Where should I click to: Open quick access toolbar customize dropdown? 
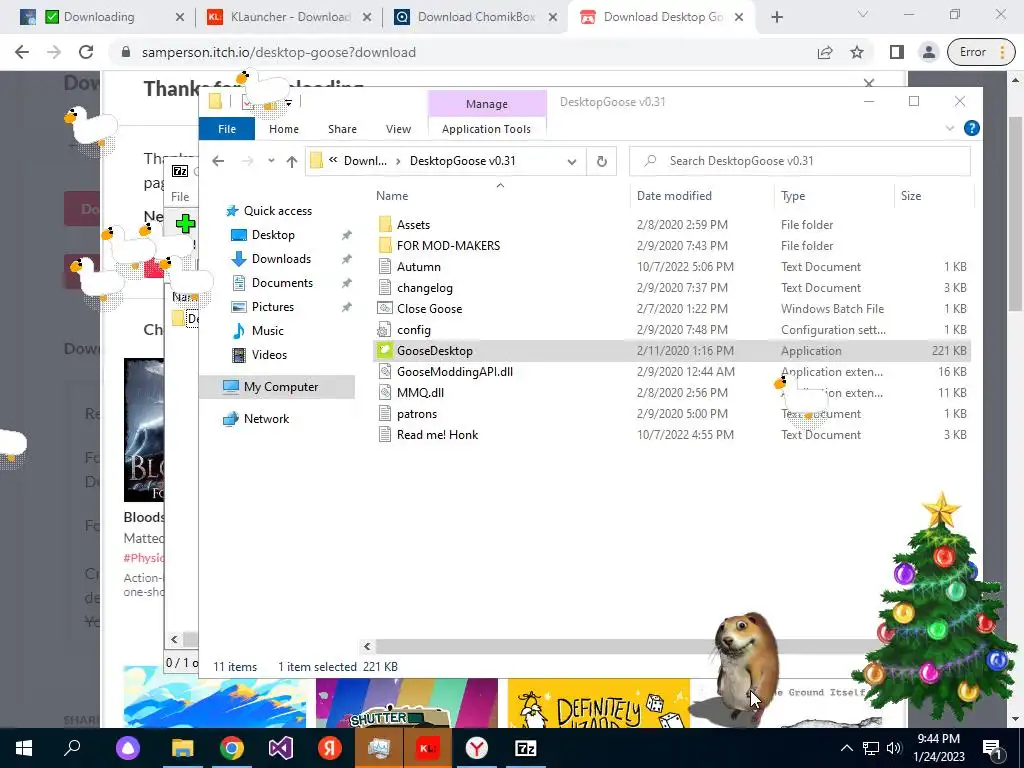point(288,102)
